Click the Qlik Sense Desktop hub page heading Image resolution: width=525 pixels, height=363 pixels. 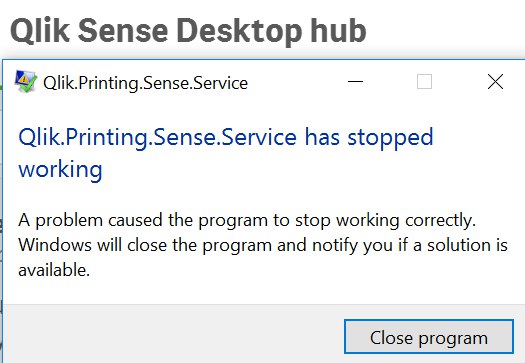[x=188, y=31]
